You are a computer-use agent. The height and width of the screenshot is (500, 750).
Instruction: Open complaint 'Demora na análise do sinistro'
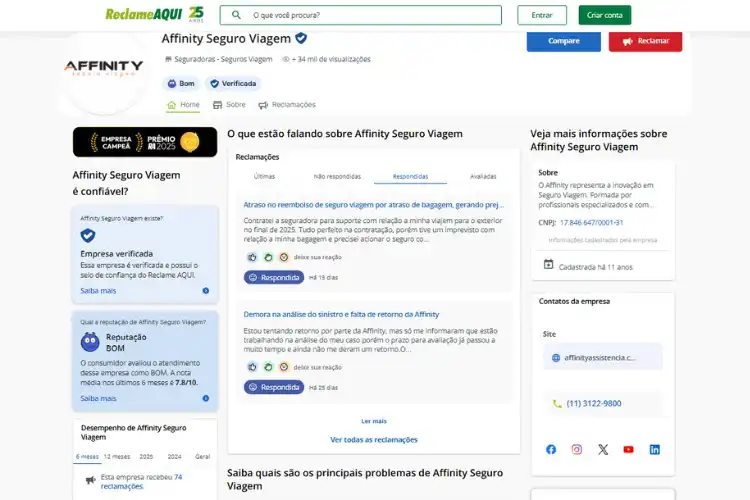tap(341, 314)
